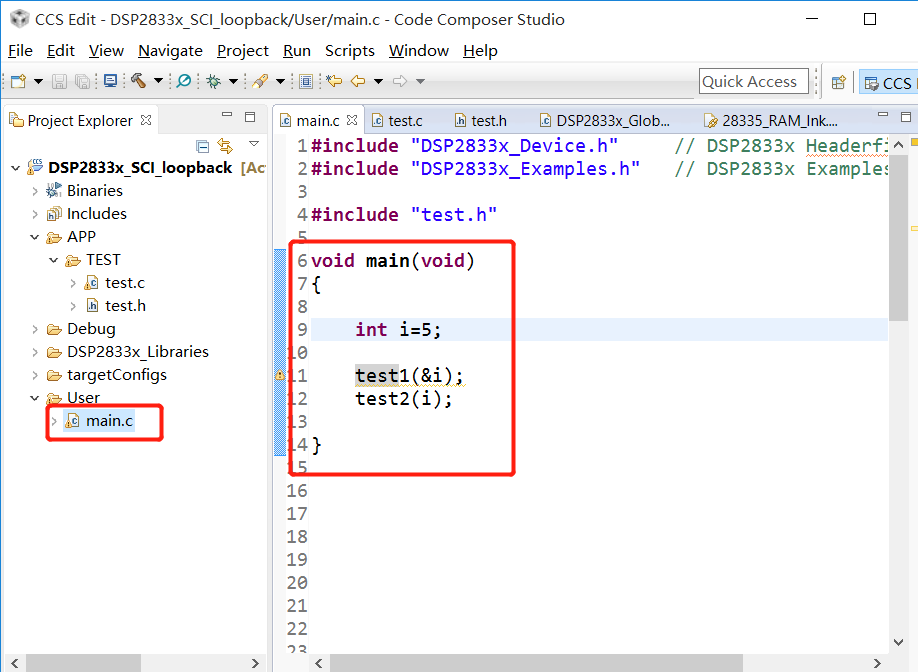Minimize the editor area

point(883,115)
